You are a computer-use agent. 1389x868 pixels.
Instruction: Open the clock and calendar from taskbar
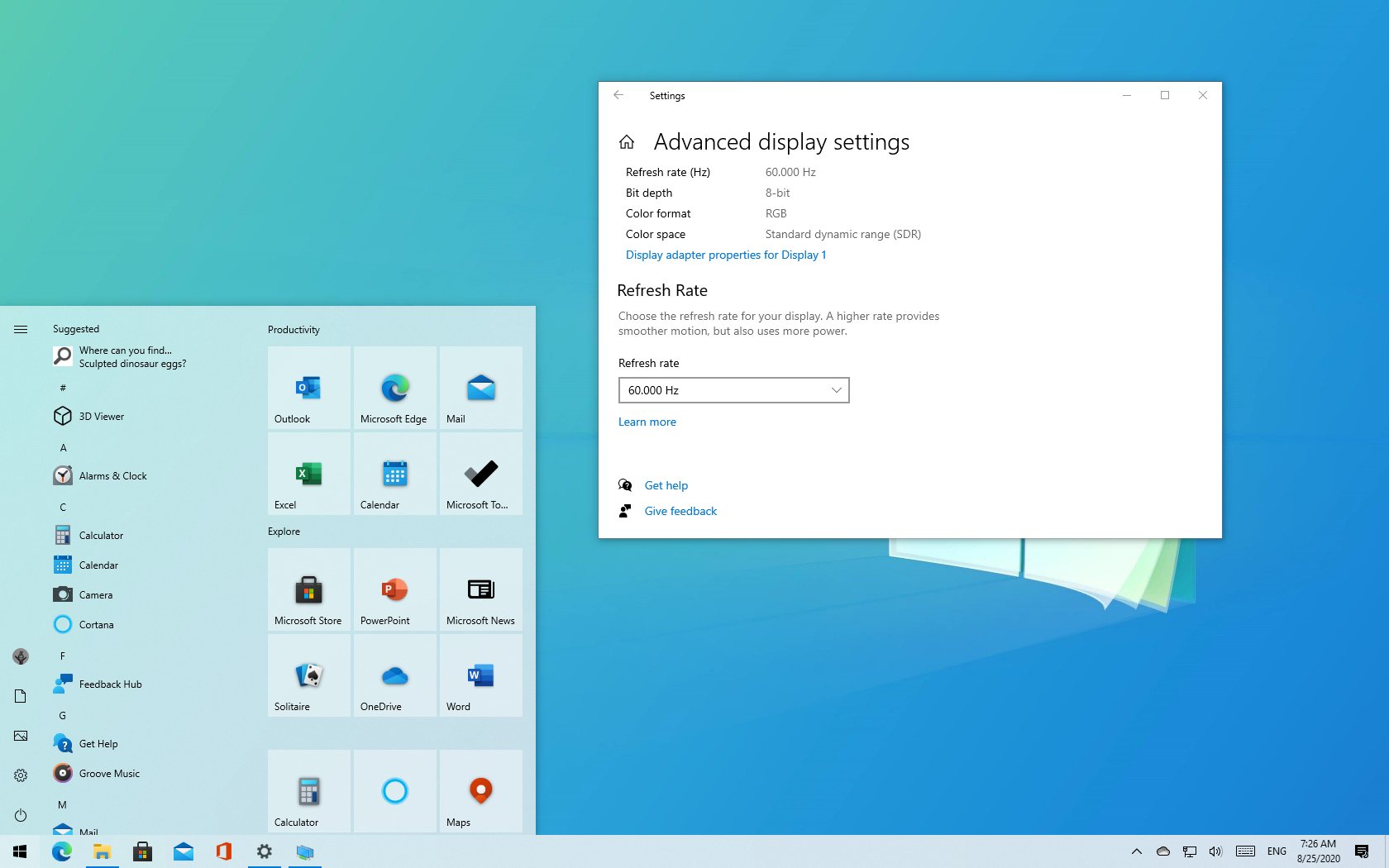point(1318,851)
